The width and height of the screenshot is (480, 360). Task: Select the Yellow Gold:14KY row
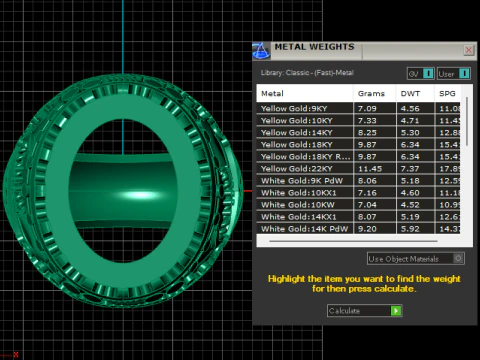(358, 132)
